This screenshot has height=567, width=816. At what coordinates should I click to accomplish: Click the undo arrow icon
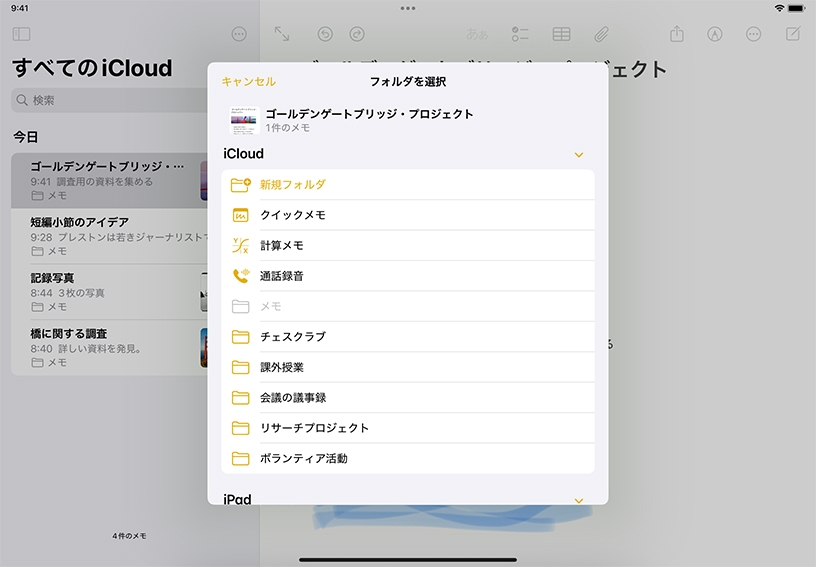[x=325, y=34]
